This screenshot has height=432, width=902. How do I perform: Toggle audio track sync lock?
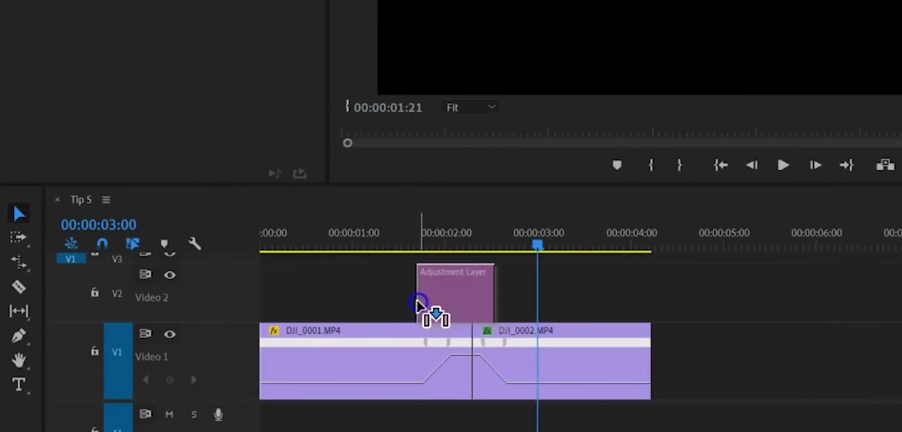coord(145,414)
